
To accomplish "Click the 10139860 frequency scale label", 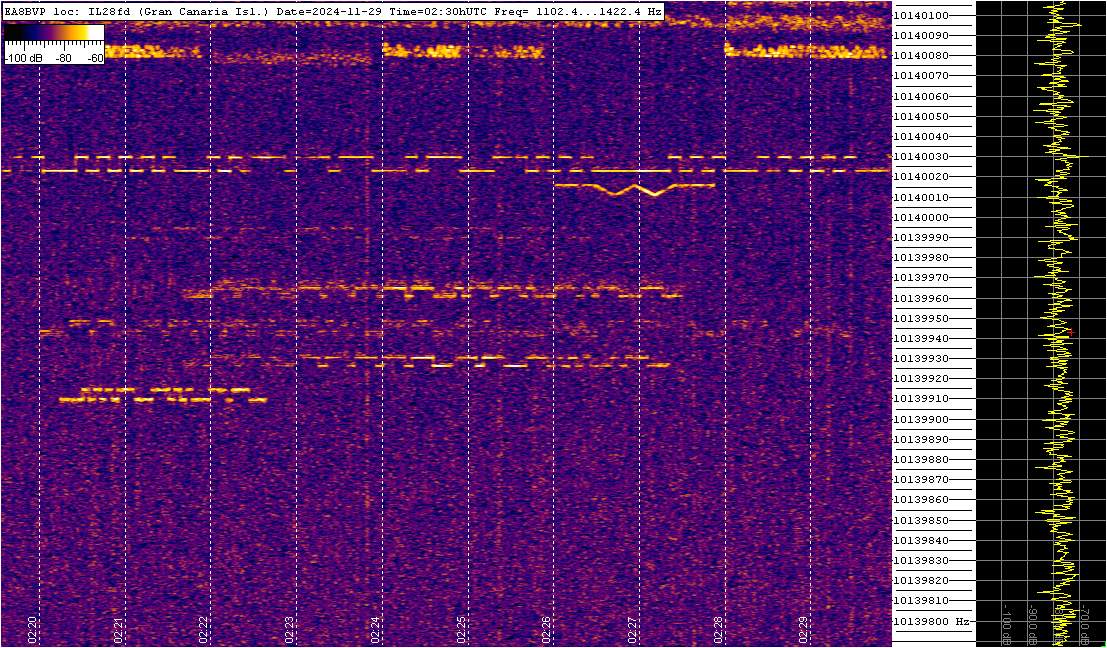I will click(x=921, y=500).
